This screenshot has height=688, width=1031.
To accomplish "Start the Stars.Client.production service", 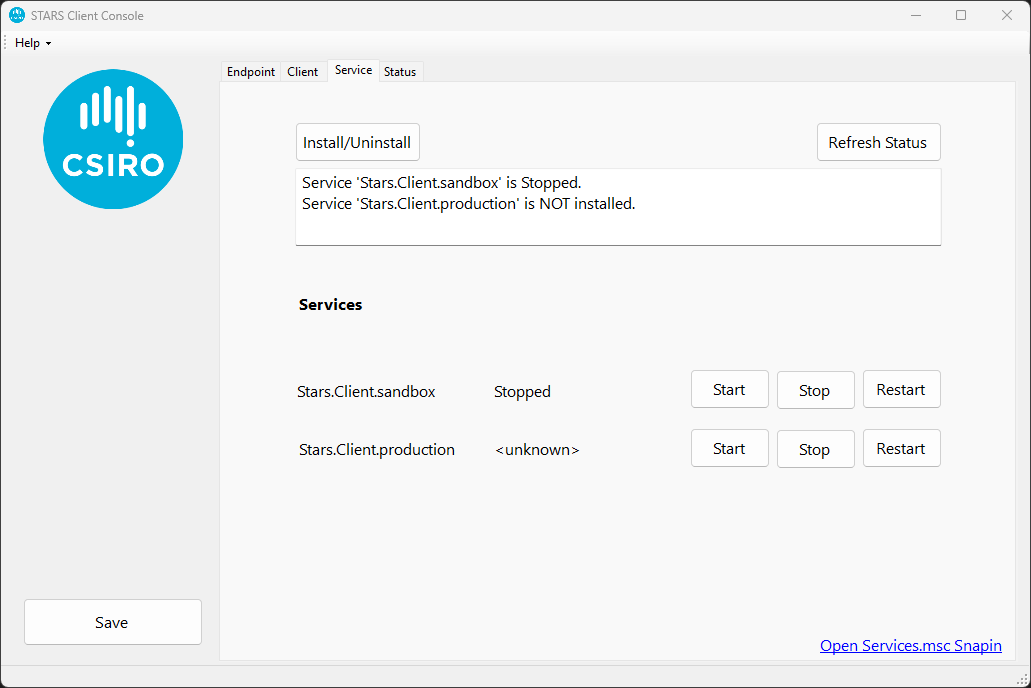I will coord(729,448).
